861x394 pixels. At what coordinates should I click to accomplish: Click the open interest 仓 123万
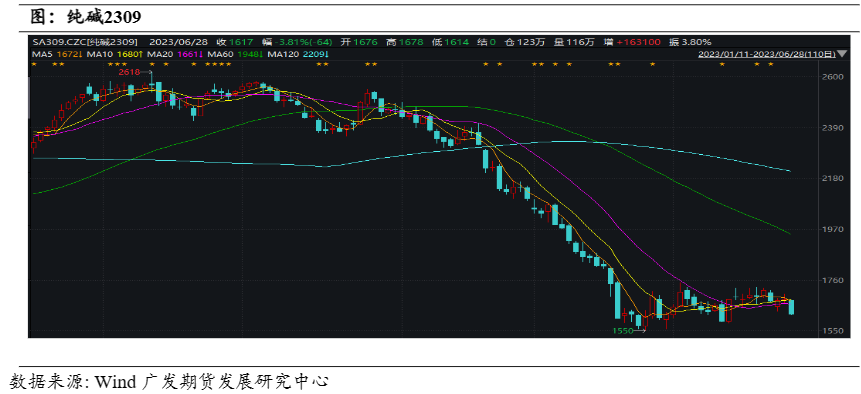[x=525, y=42]
